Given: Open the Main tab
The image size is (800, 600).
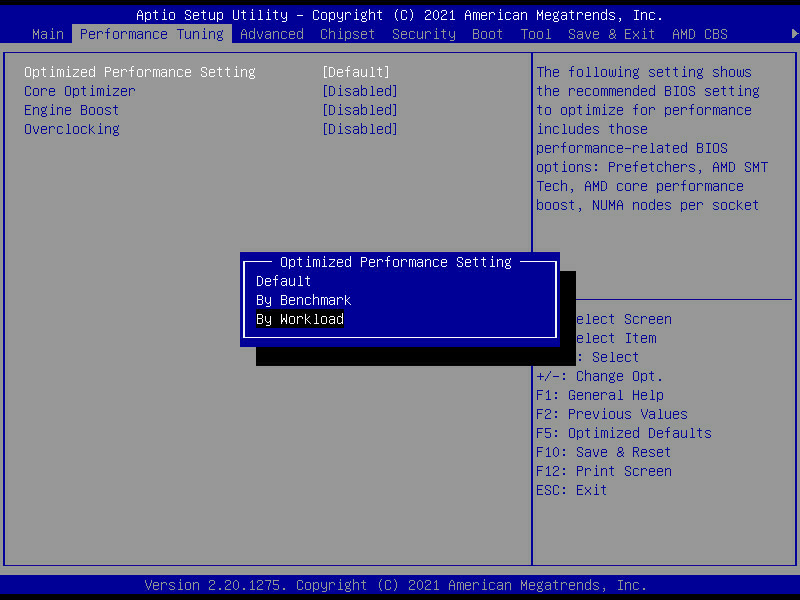Looking at the screenshot, I should click(x=48, y=34).
